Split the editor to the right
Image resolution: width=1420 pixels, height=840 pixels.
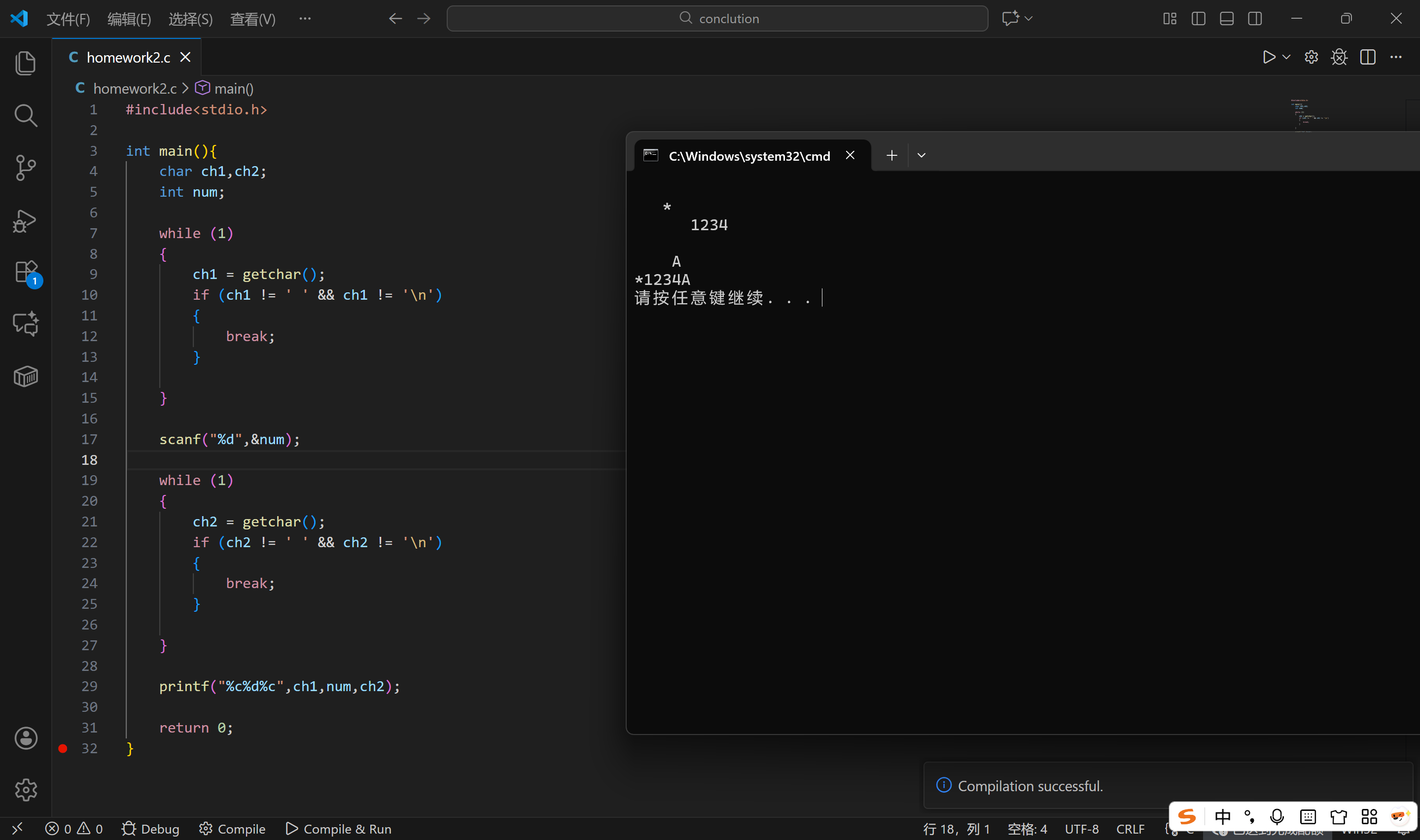(x=1367, y=57)
